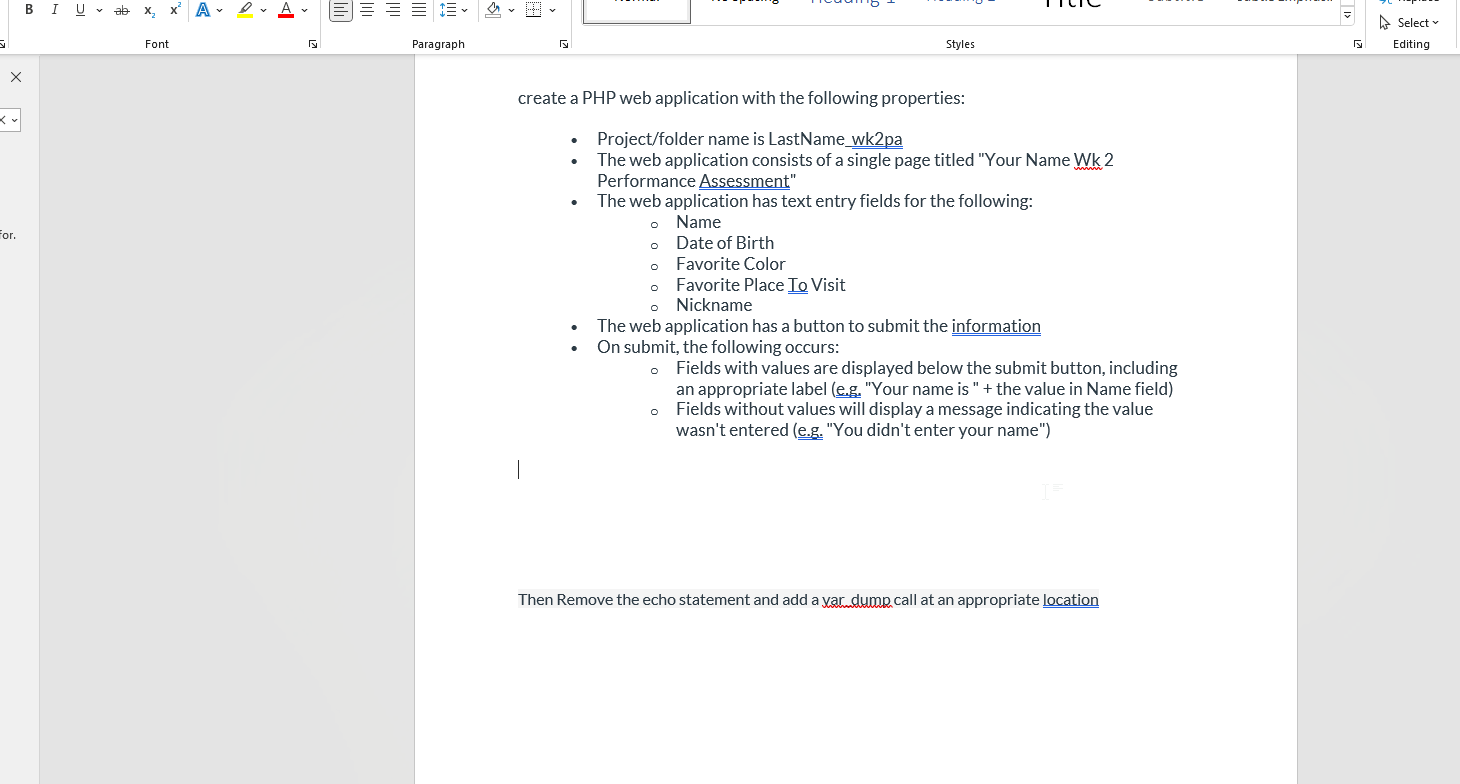Toggle italic formatting
The image size is (1460, 784).
pyautogui.click(x=54, y=10)
